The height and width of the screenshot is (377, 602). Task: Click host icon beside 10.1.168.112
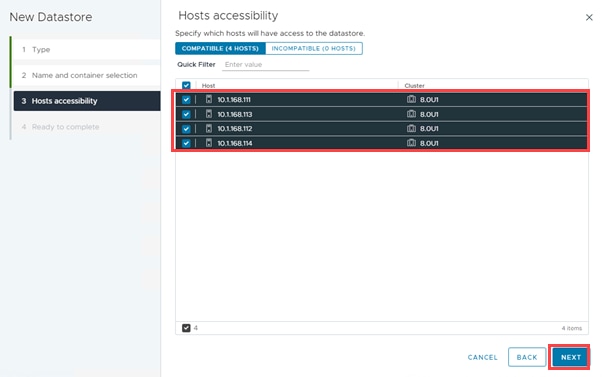pos(208,128)
